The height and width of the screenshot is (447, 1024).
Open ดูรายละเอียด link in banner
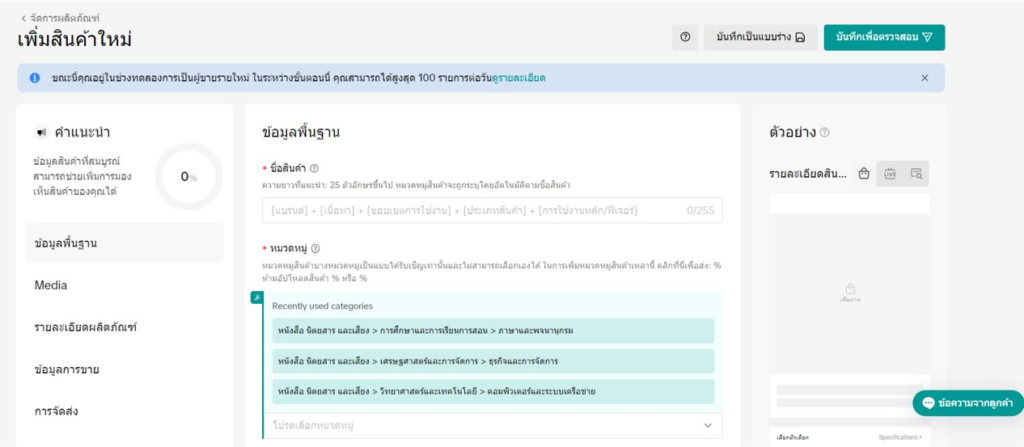point(519,78)
